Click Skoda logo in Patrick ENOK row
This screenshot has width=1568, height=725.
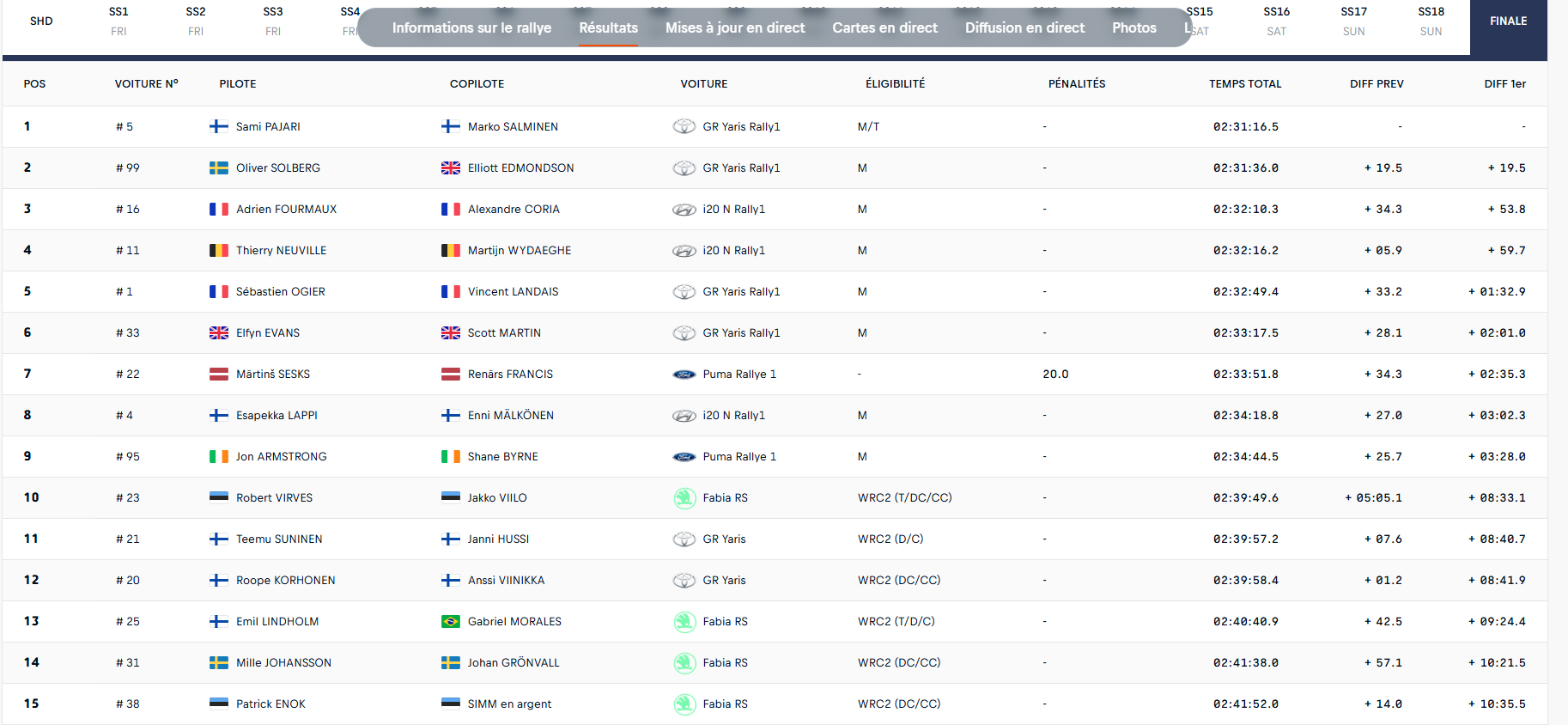click(x=684, y=704)
